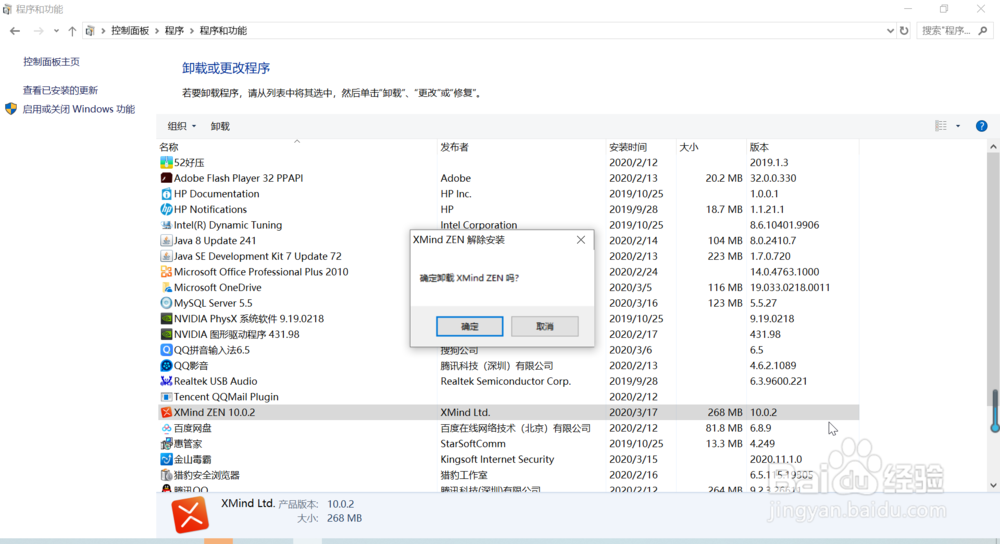Click 程序和功能 in breadcrumb path
The height and width of the screenshot is (544, 1000).
[223, 31]
